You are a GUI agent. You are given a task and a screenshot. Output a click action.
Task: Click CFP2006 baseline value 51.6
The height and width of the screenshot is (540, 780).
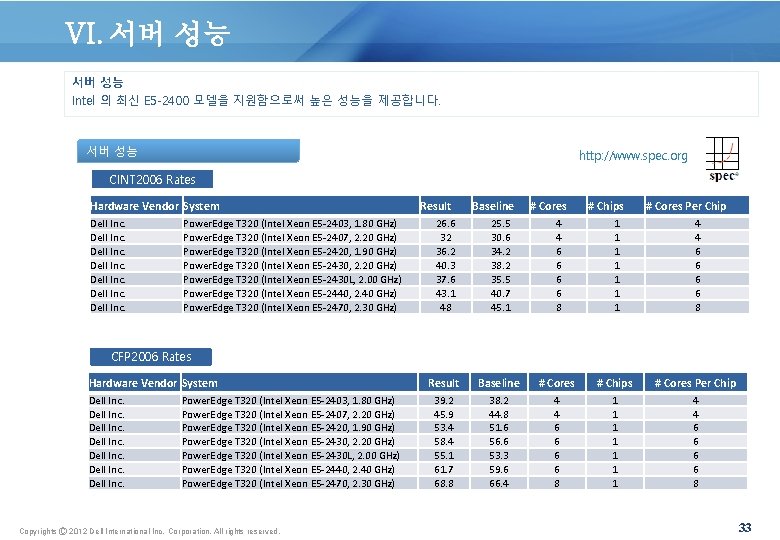point(498,428)
